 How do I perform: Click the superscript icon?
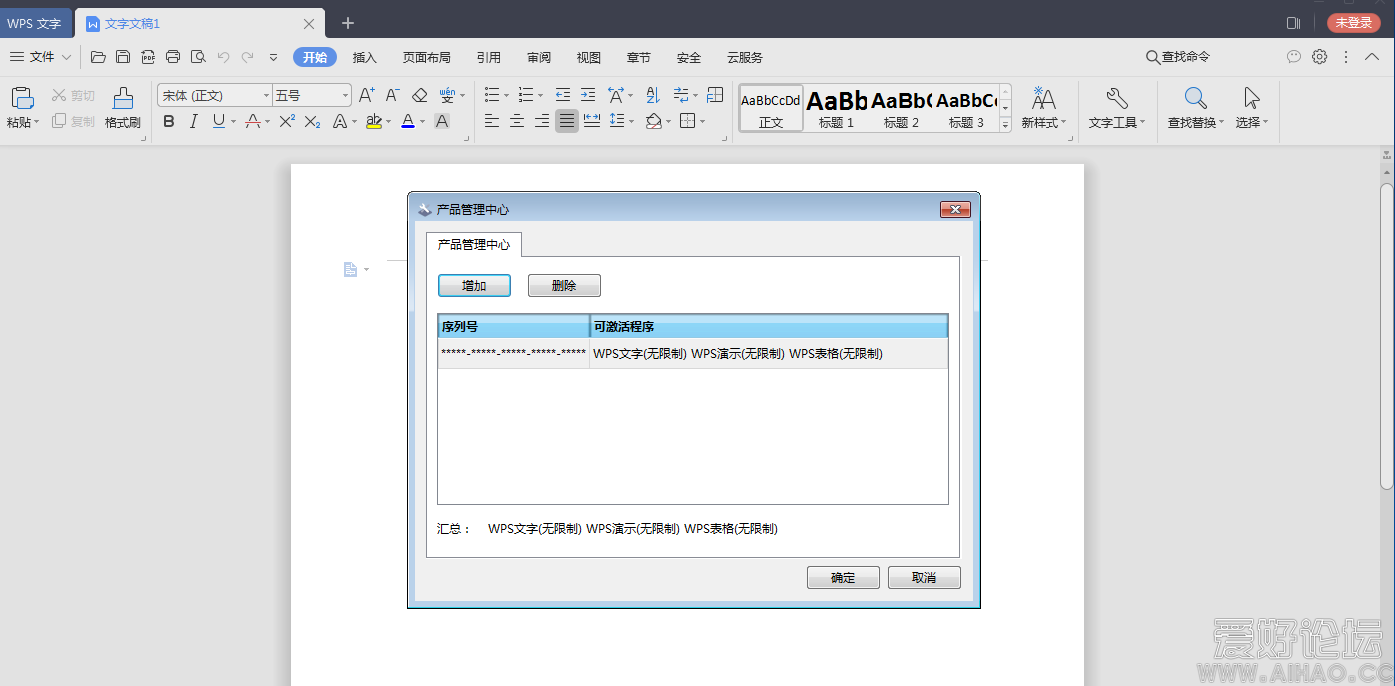(x=287, y=121)
